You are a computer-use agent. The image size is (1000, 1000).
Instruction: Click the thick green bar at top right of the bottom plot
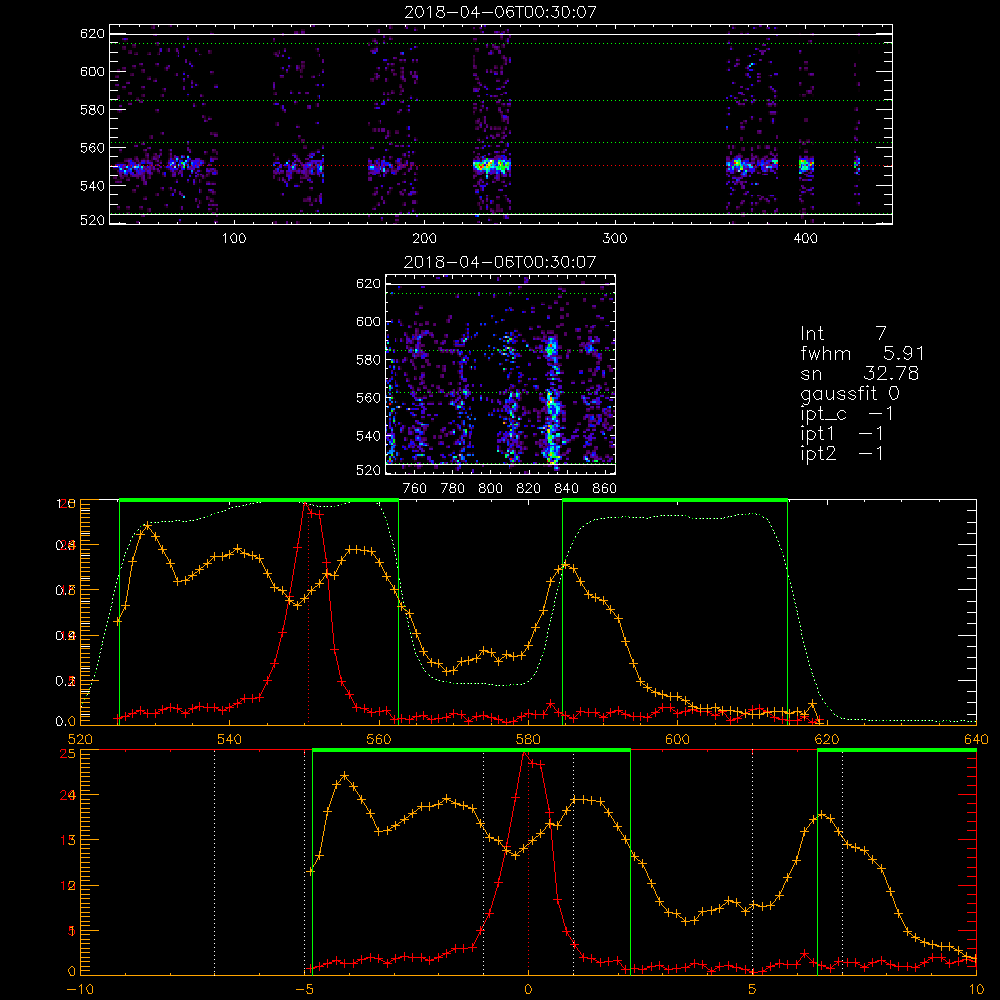pos(897,750)
